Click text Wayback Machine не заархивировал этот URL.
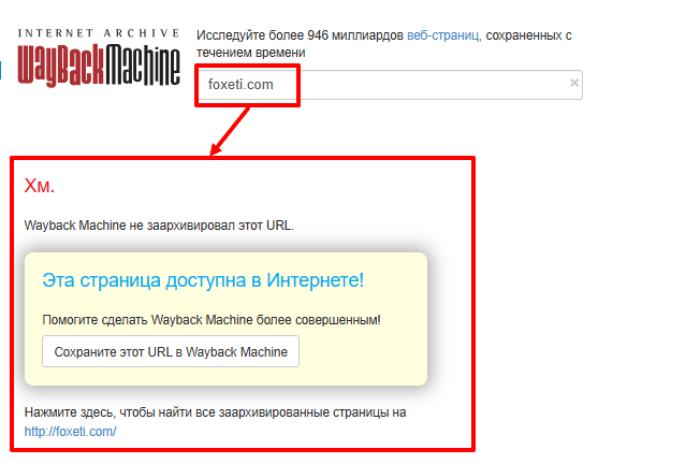Viewport: 700px width, 464px height. click(x=159, y=225)
